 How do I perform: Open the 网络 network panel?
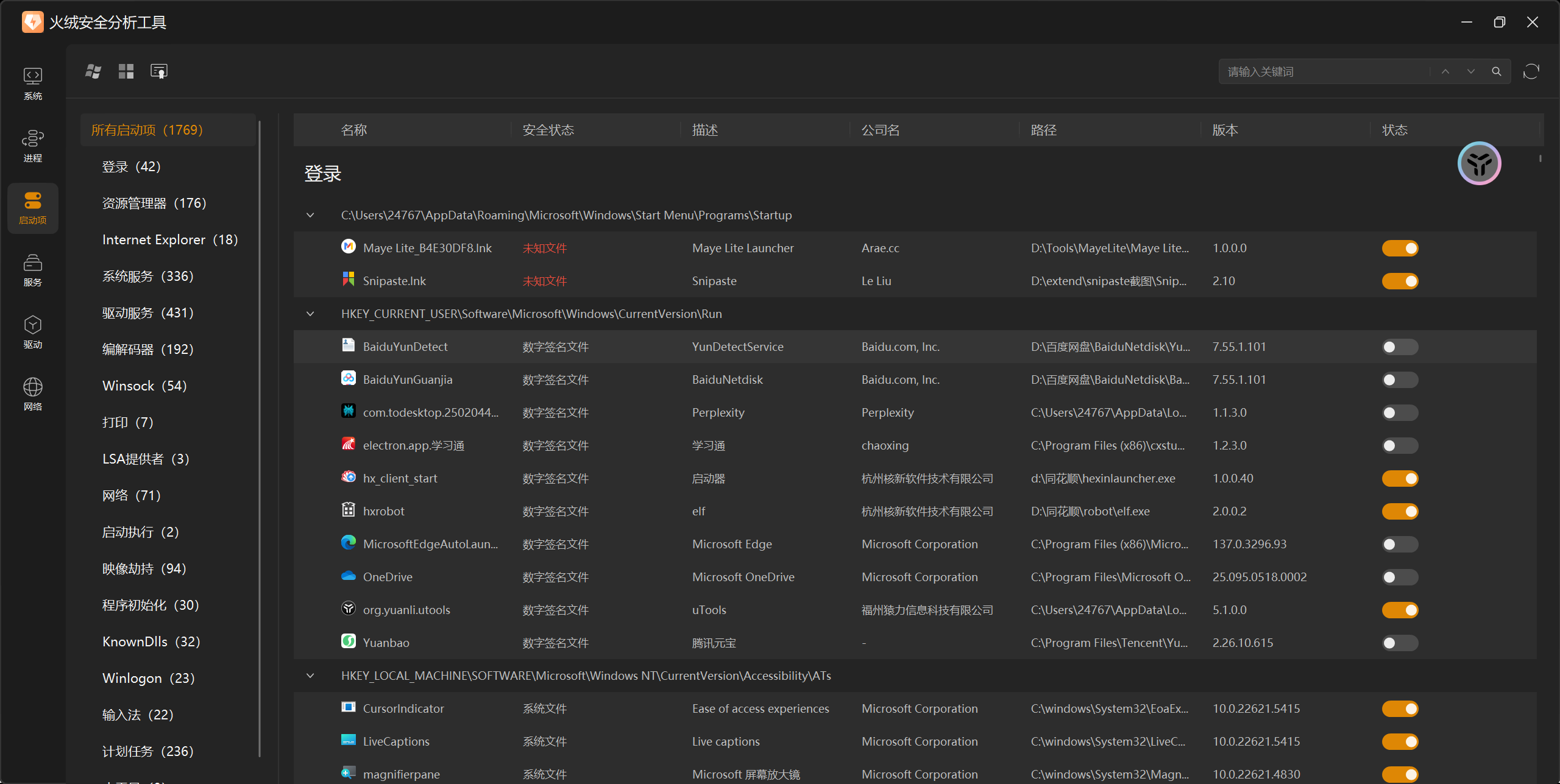[x=33, y=394]
